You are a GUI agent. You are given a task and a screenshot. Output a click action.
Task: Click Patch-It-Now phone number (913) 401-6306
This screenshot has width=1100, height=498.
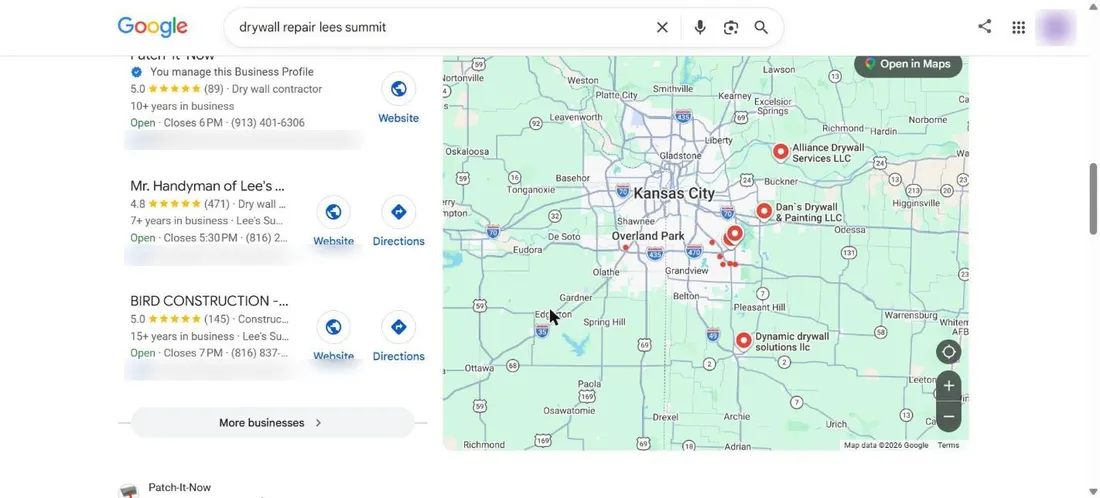pos(268,123)
